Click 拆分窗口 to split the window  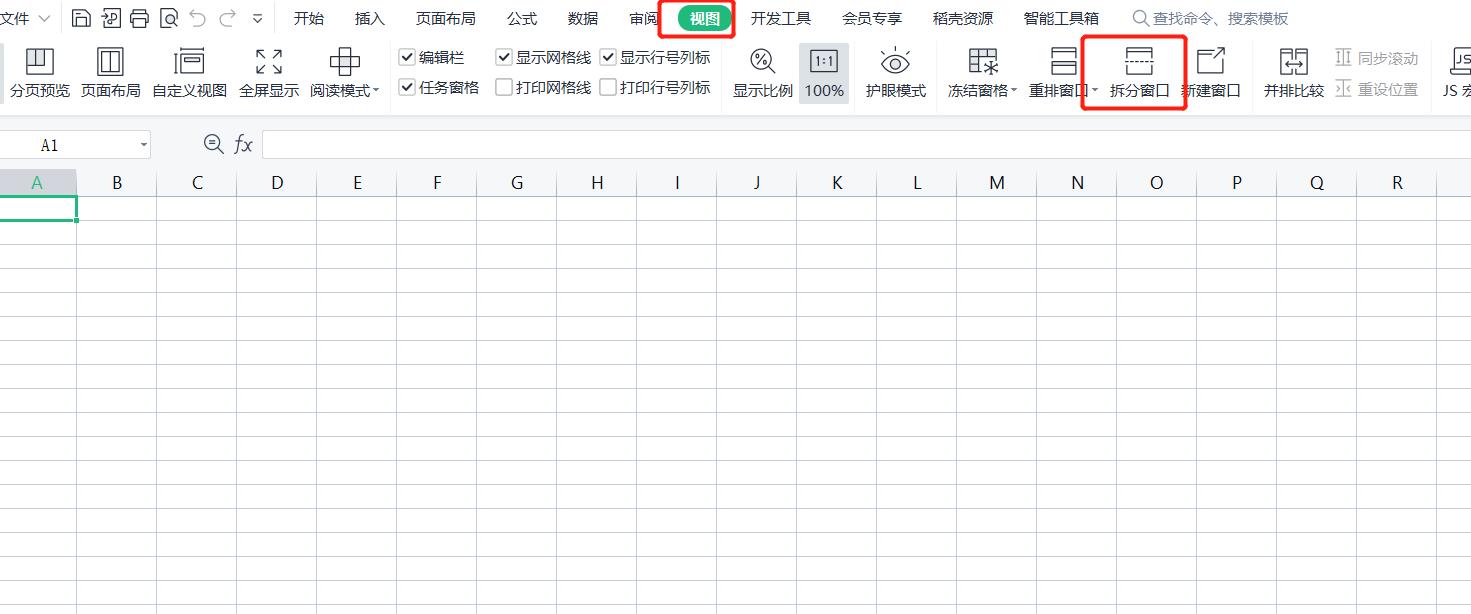point(1133,72)
